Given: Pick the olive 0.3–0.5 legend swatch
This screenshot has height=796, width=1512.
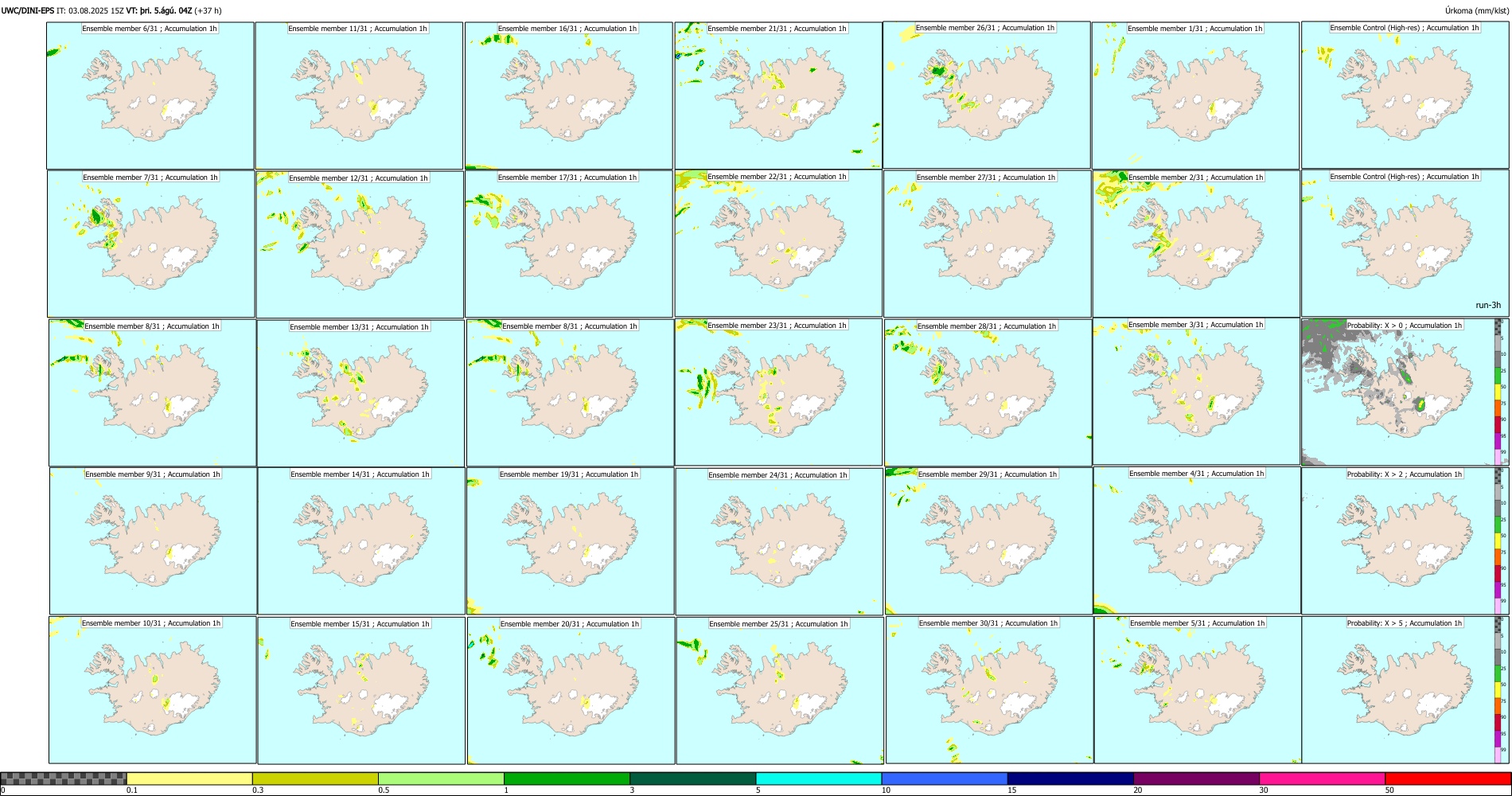Looking at the screenshot, I should [315, 778].
